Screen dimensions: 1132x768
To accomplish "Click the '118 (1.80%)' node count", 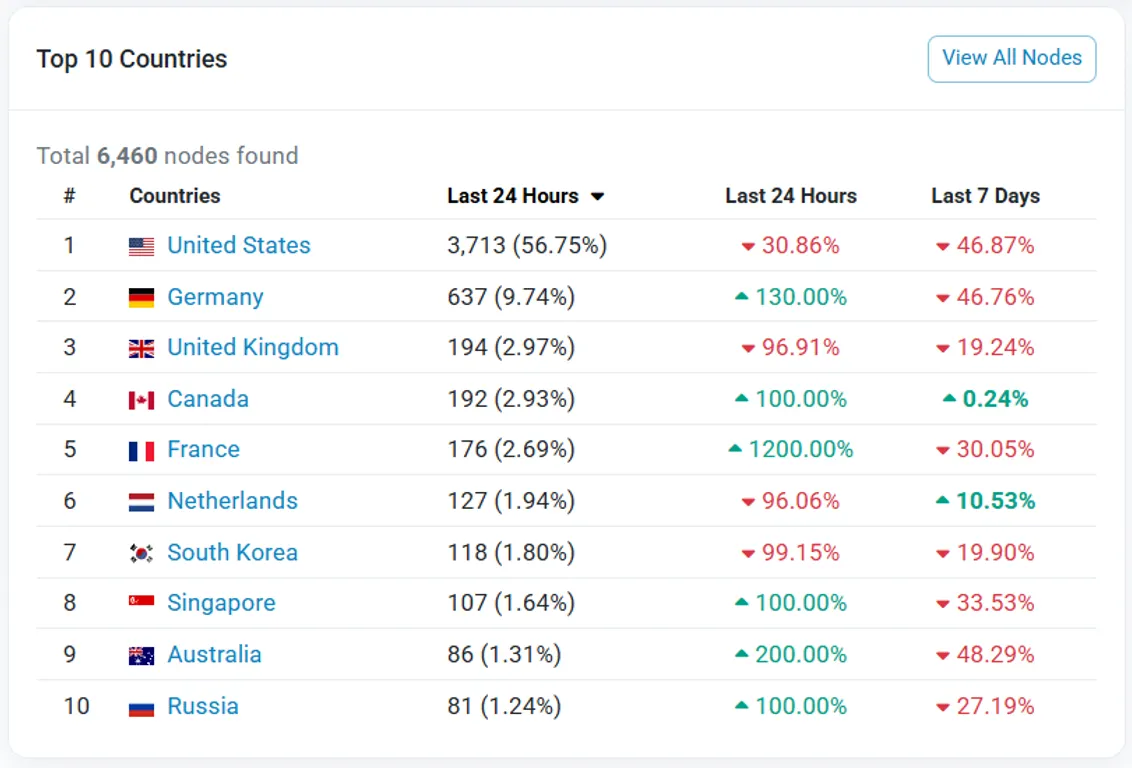I will click(x=511, y=552).
